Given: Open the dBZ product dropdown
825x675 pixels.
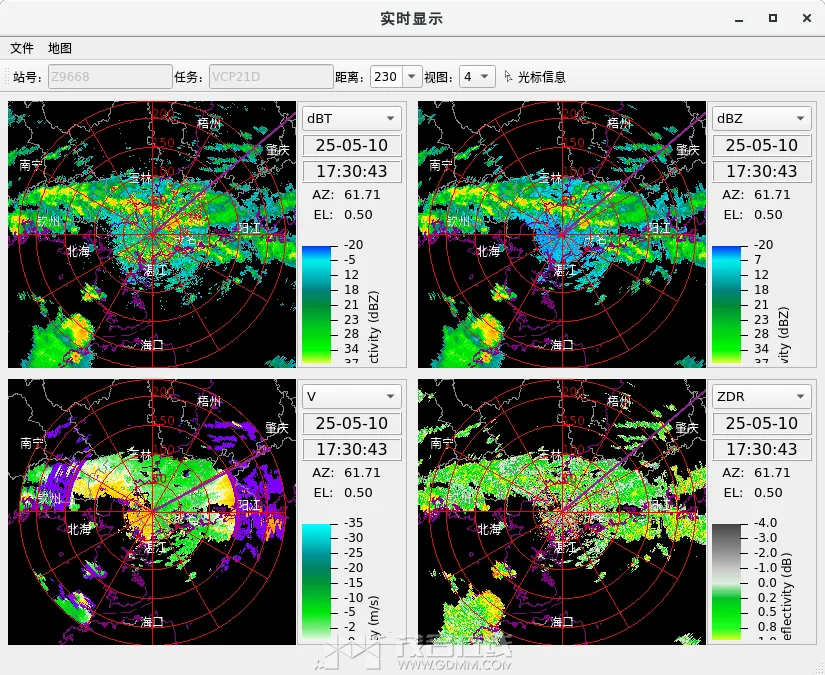Looking at the screenshot, I should click(x=761, y=118).
